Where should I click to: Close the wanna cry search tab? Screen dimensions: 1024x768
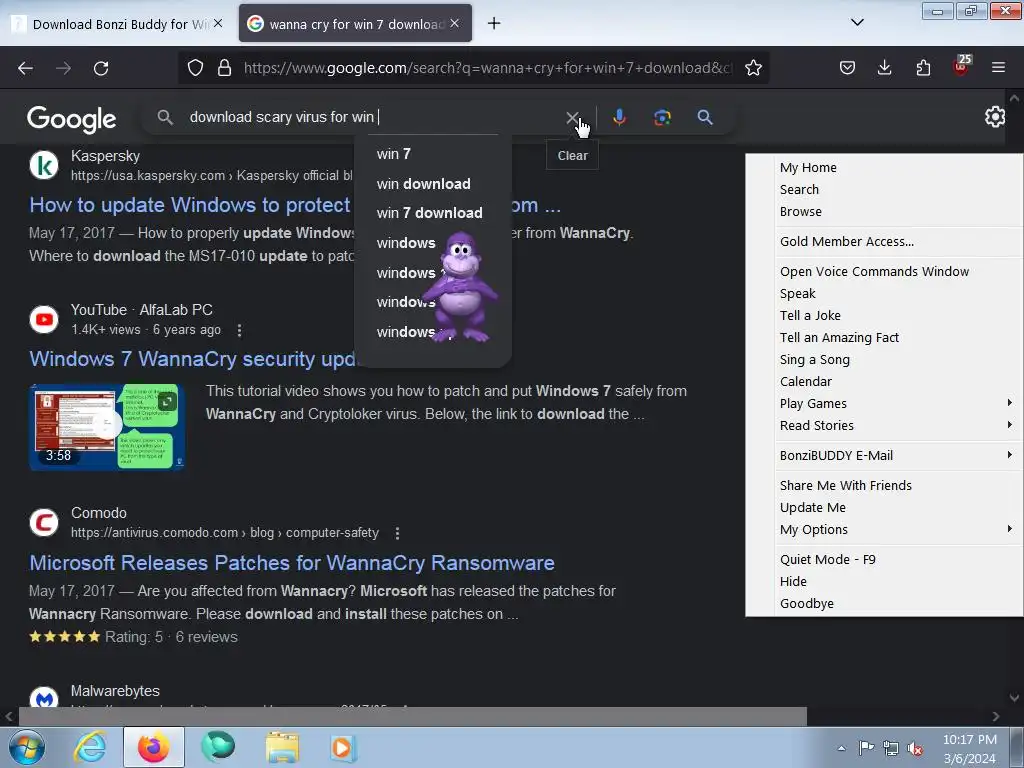coord(455,24)
